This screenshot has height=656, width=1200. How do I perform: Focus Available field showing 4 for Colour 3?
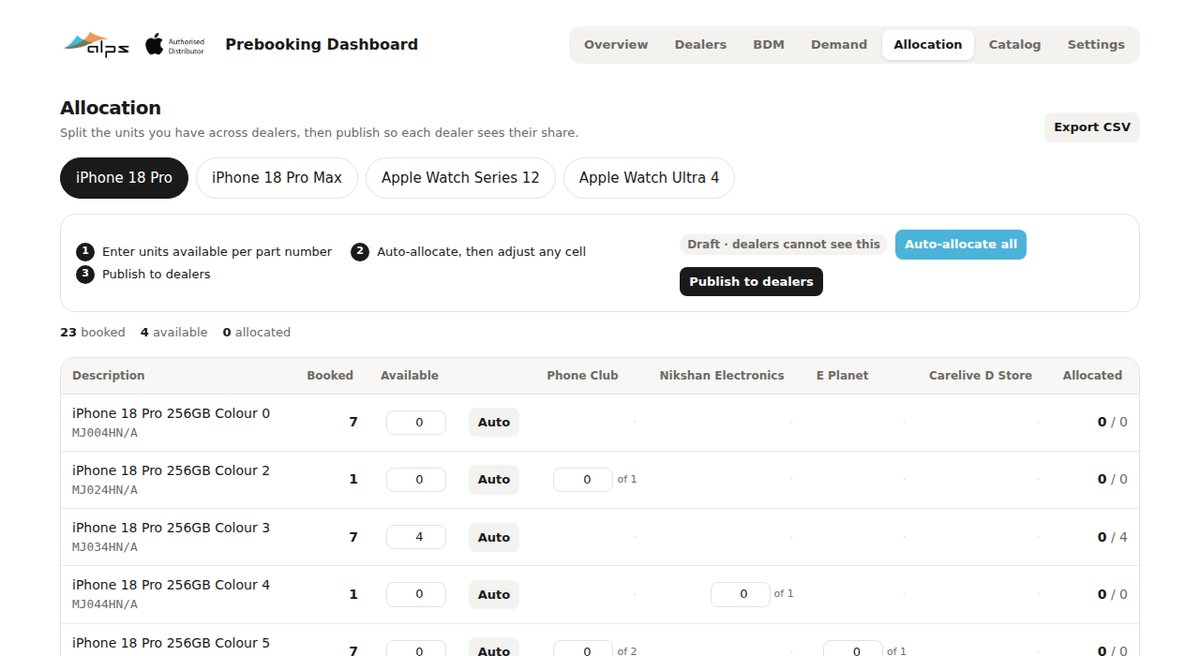tap(416, 537)
